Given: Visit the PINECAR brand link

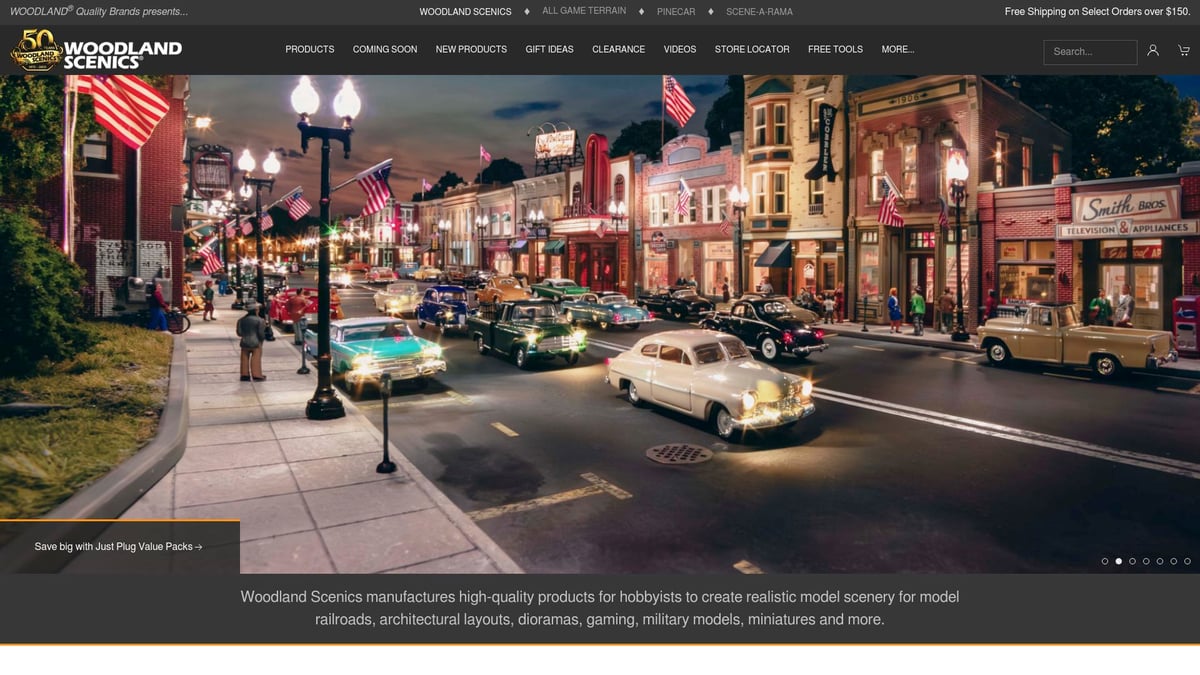Looking at the screenshot, I should 676,12.
